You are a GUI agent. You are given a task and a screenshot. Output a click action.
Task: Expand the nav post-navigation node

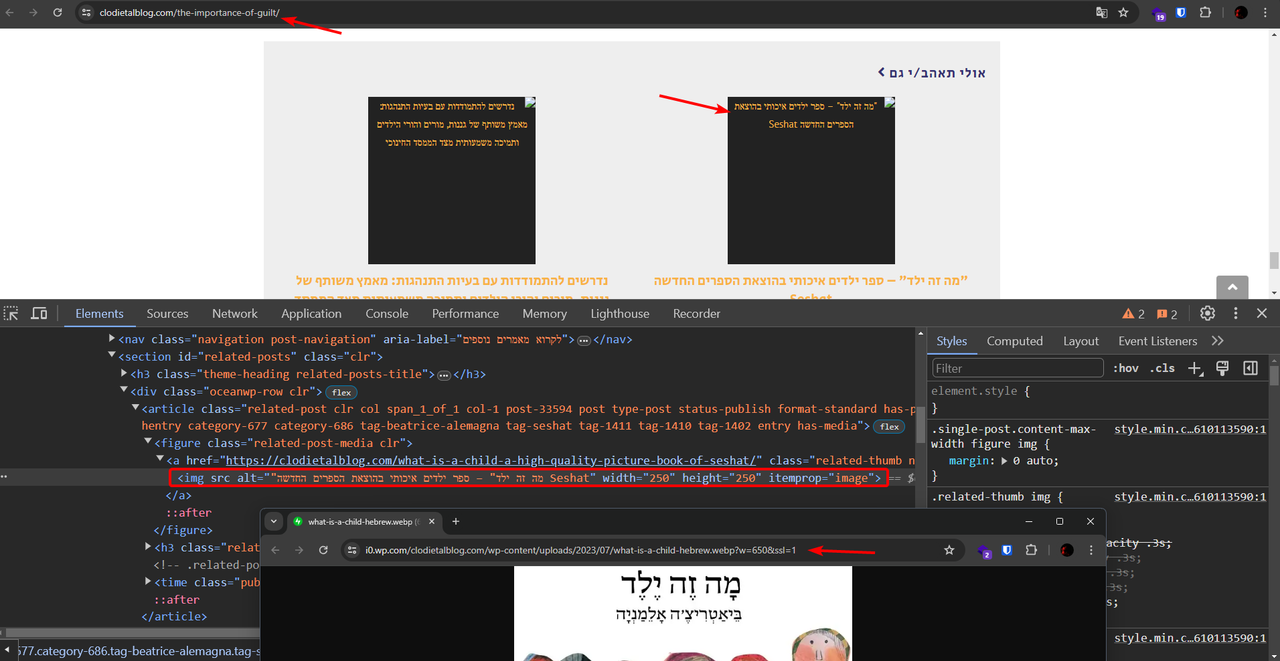[112, 340]
